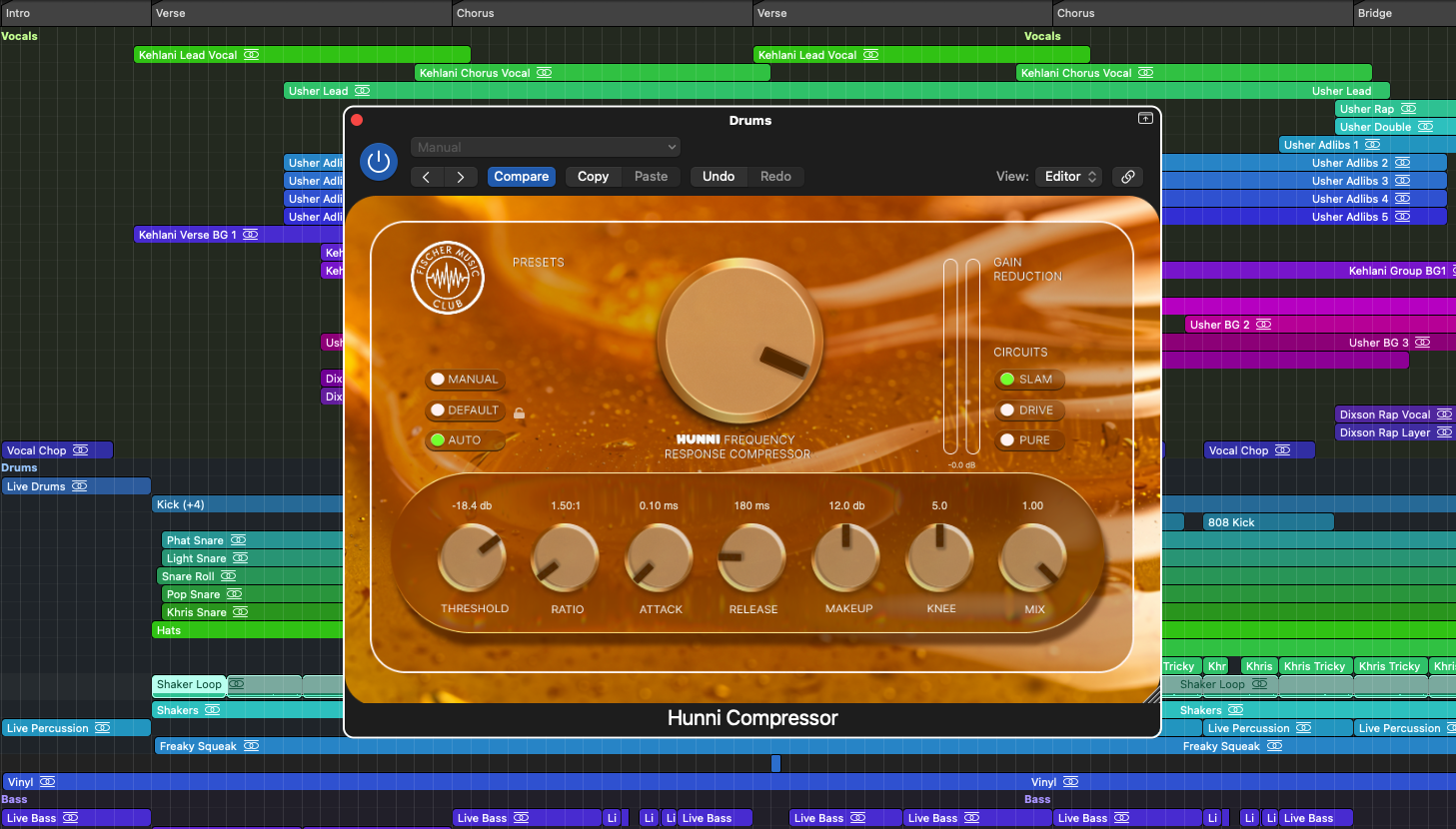This screenshot has height=829, width=1456.
Task: Click loop icon on Freaky Squeak region
Action: click(x=251, y=746)
